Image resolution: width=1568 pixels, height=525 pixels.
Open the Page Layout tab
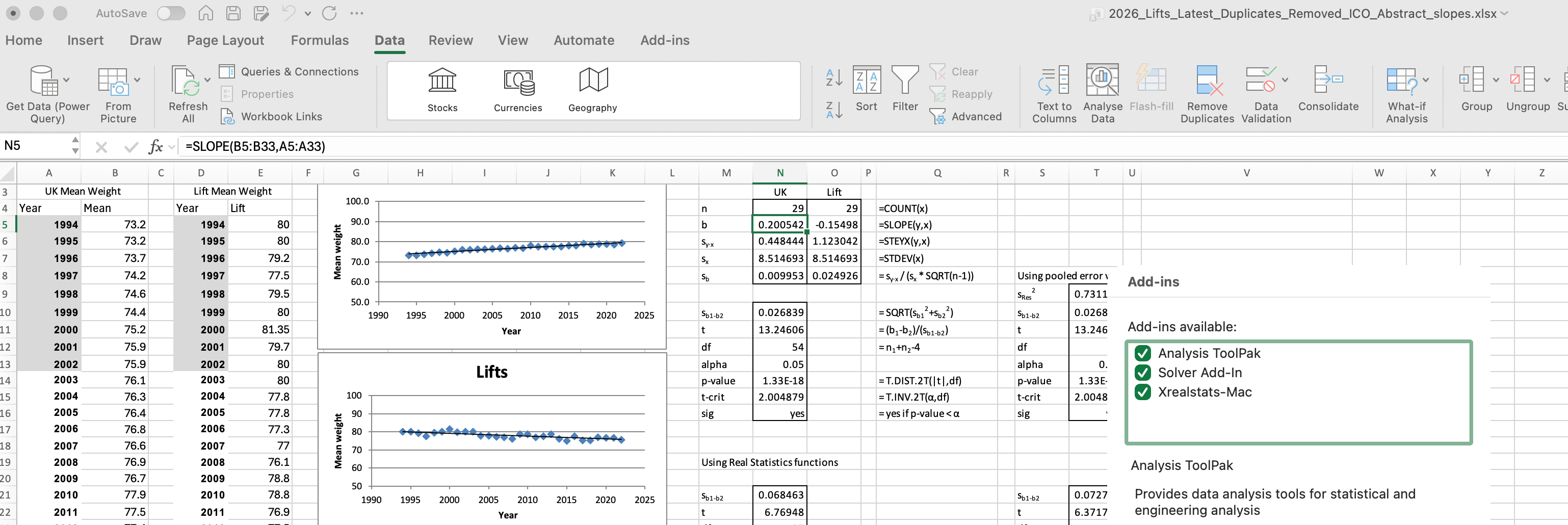225,40
